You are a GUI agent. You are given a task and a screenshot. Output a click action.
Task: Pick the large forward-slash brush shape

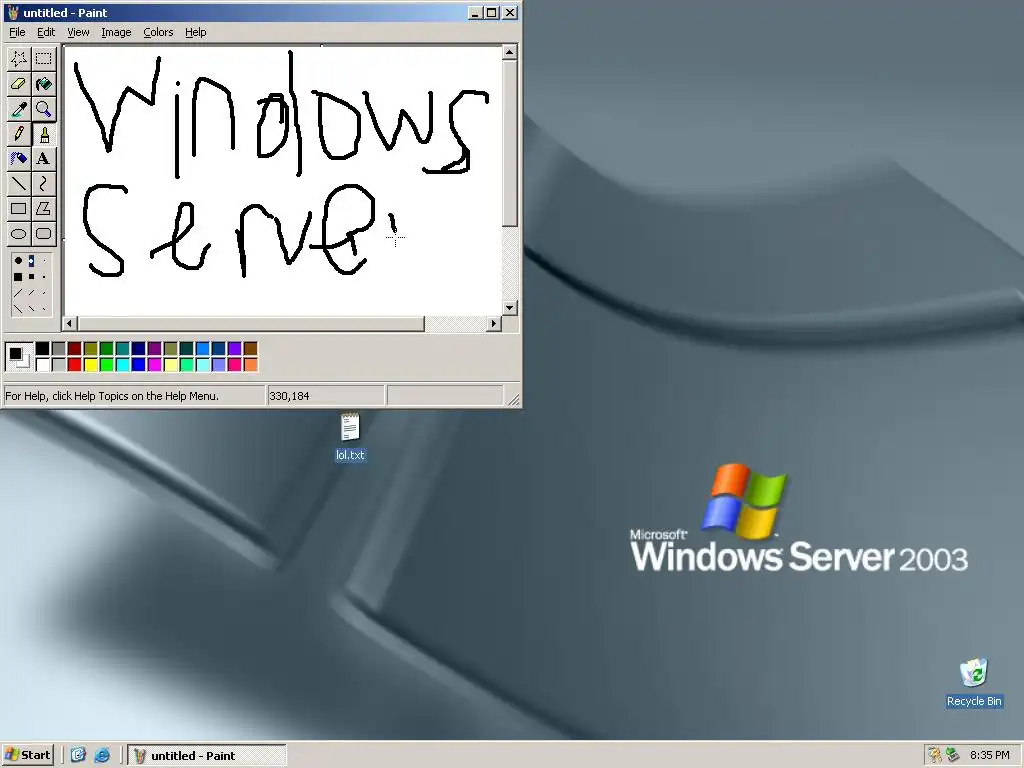tap(18, 293)
